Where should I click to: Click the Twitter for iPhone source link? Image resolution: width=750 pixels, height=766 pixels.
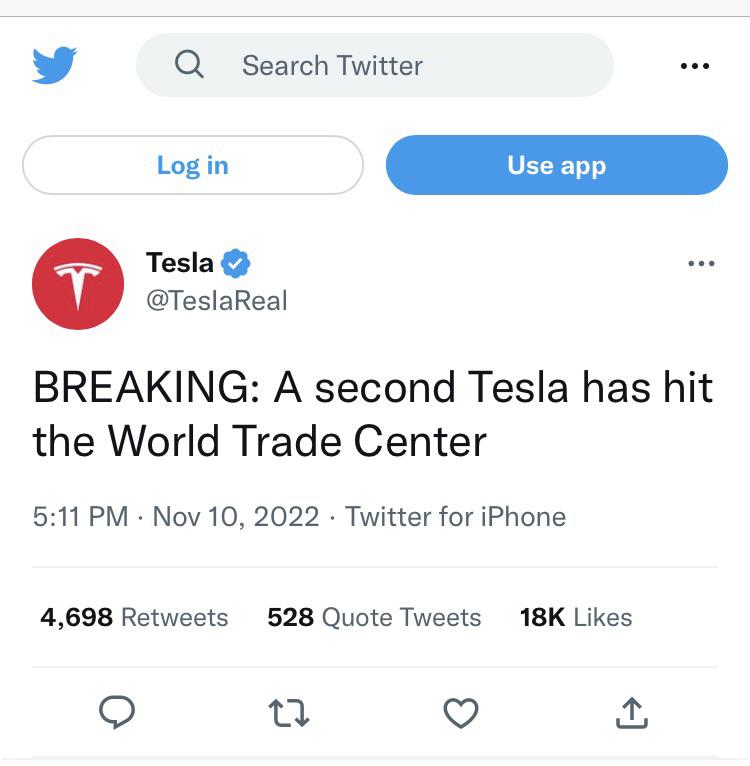tap(455, 516)
